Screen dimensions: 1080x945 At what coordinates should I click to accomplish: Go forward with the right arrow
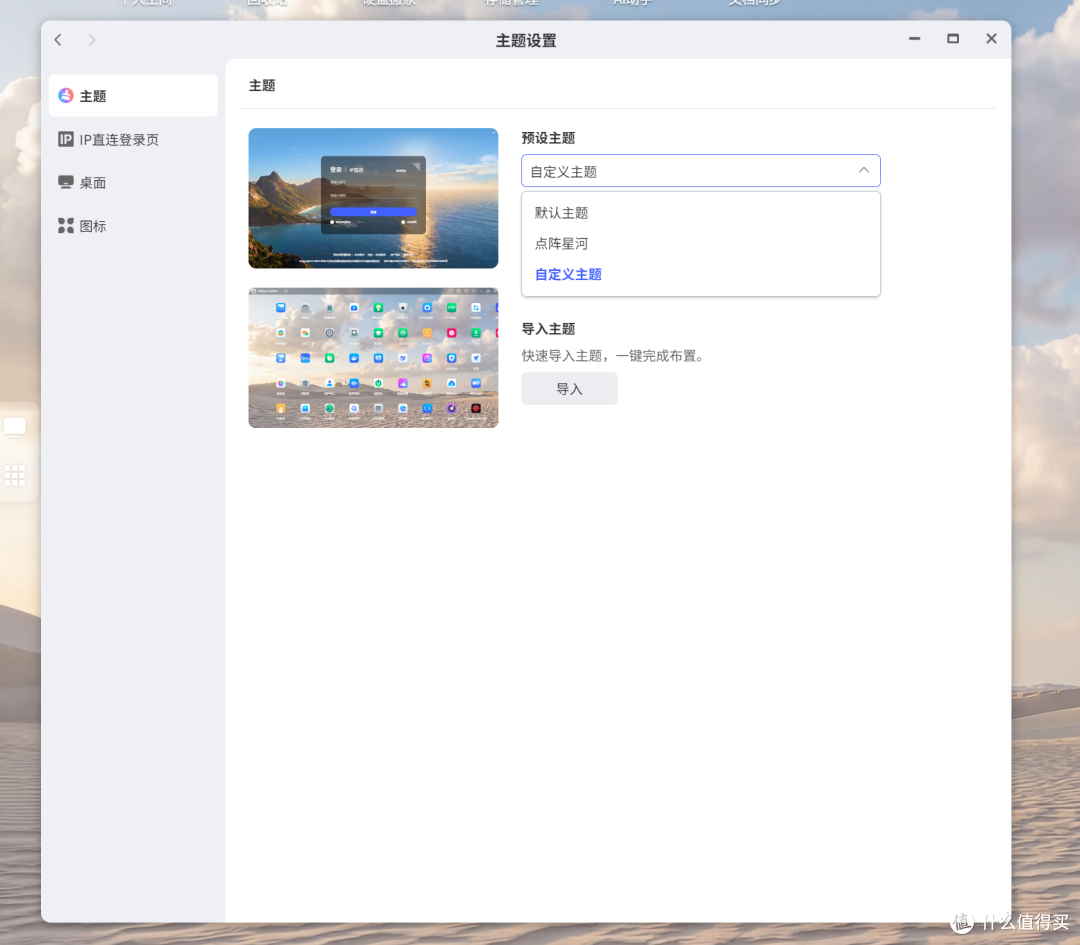92,40
